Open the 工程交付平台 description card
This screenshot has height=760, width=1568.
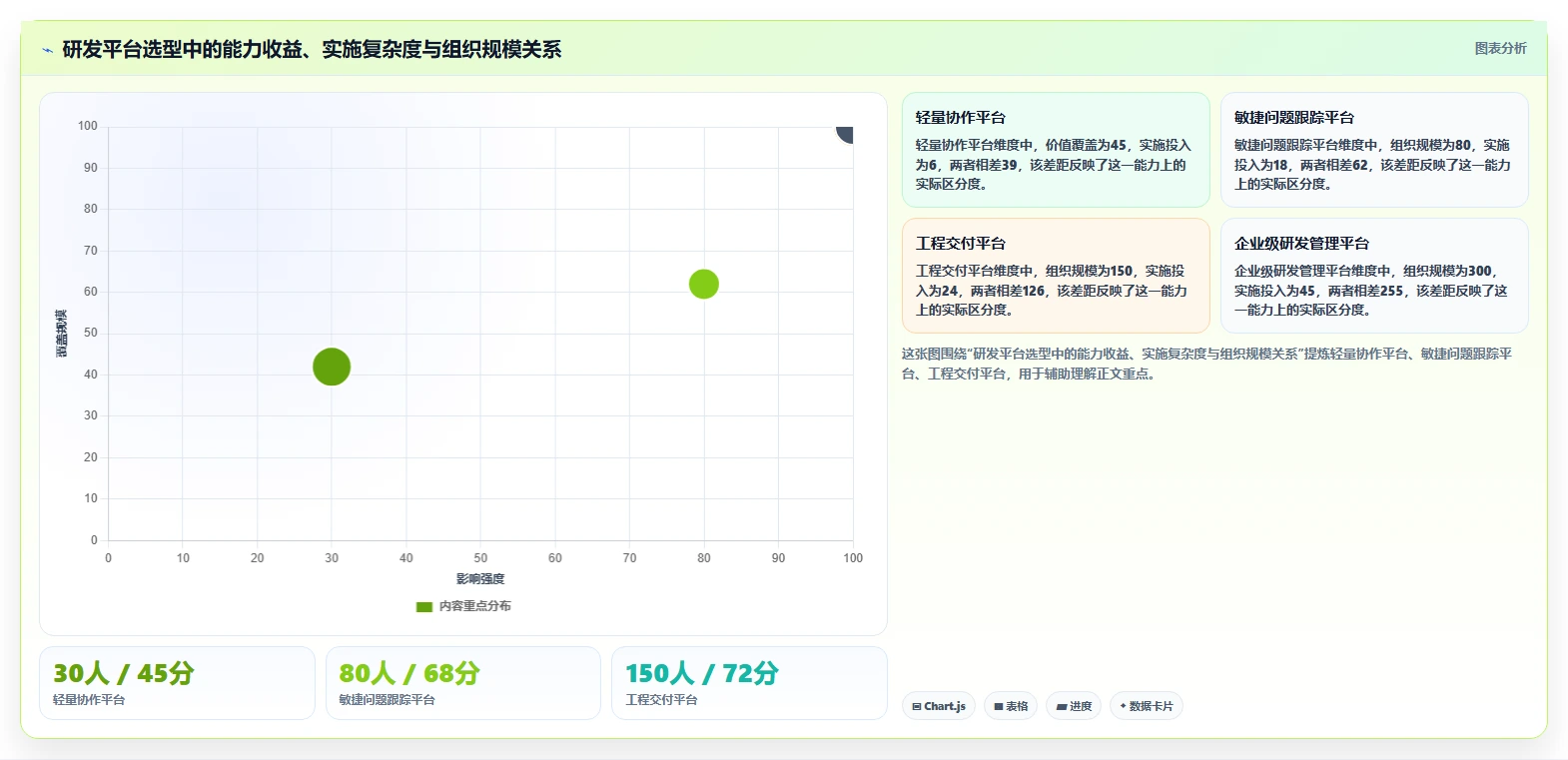tap(1056, 276)
